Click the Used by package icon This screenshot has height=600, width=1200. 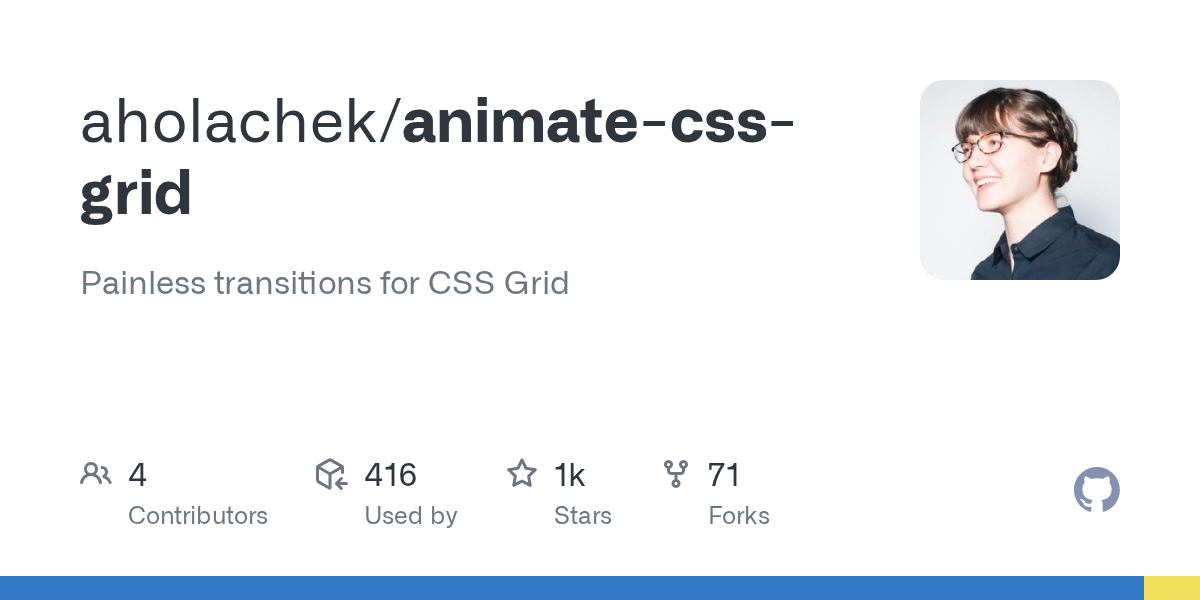coord(331,474)
